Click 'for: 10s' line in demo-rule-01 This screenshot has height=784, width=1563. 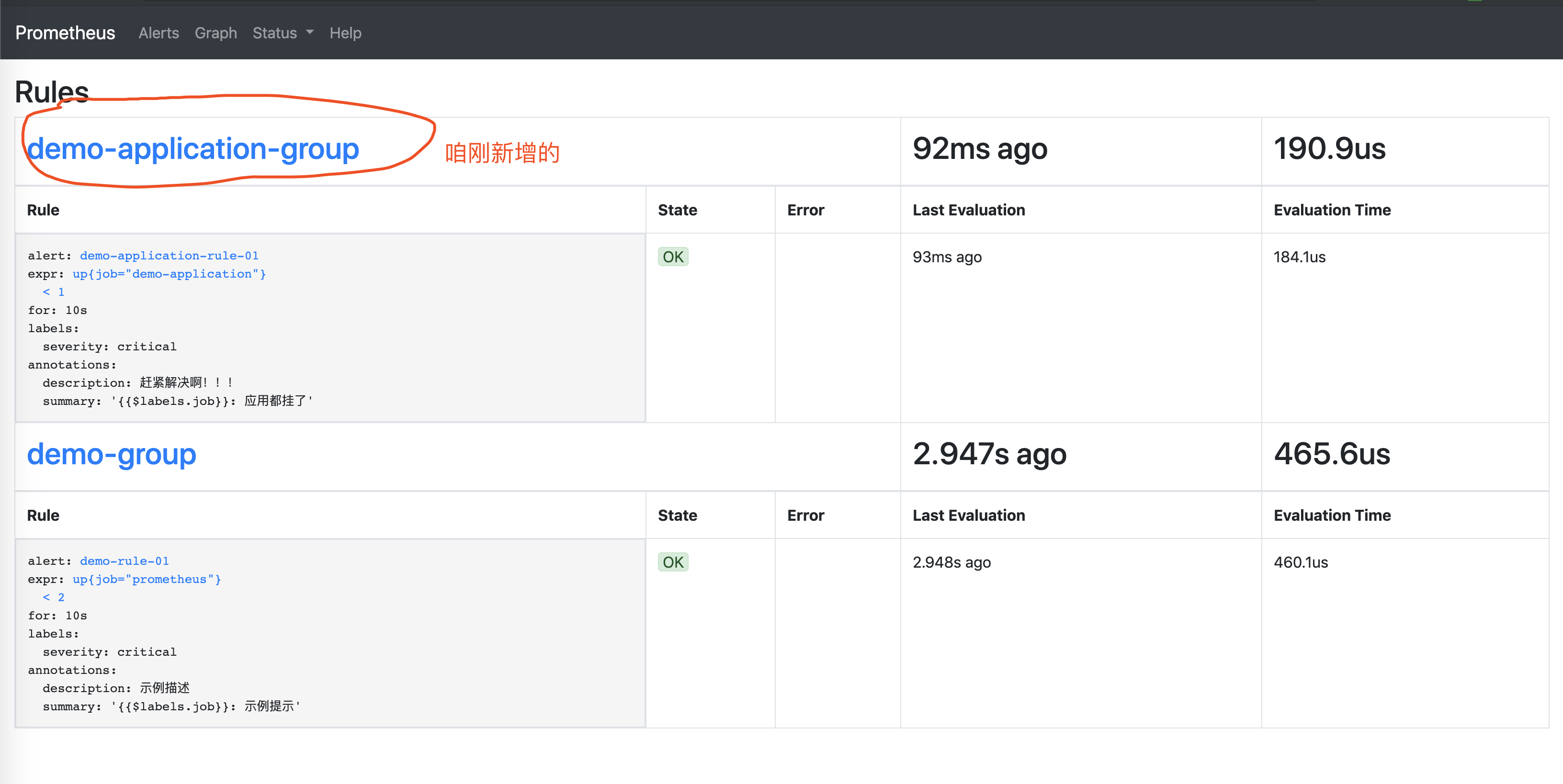[57, 616]
